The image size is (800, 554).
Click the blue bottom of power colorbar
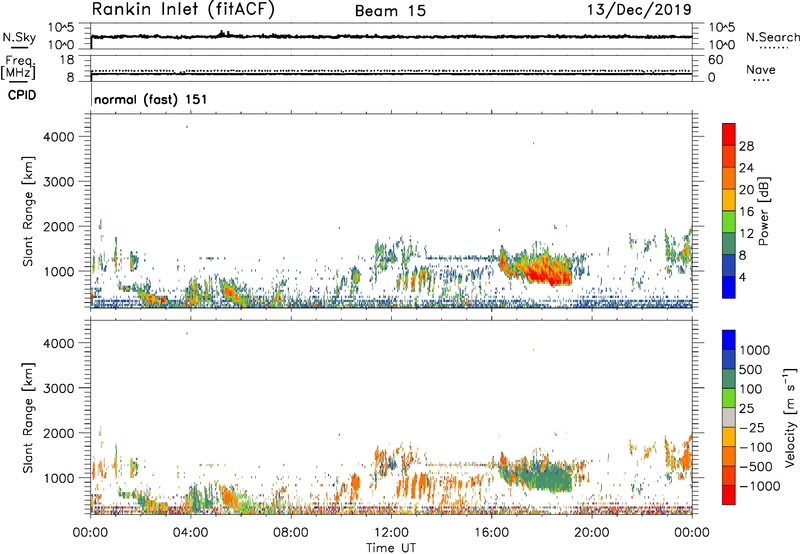click(729, 287)
